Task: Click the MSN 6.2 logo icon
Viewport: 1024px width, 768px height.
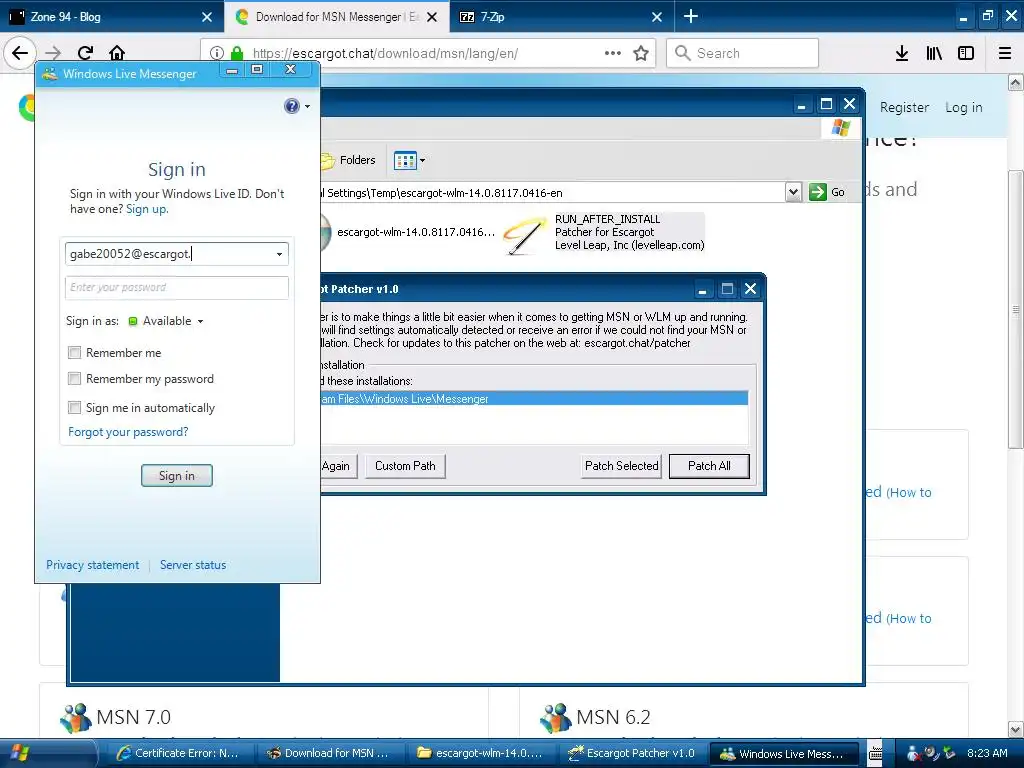Action: (x=556, y=717)
